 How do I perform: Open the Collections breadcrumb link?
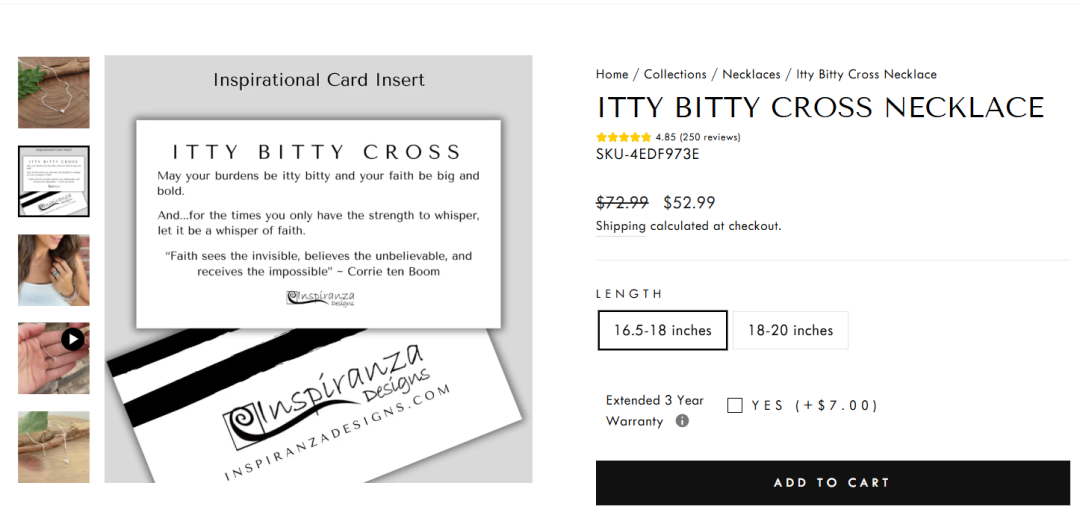click(675, 74)
